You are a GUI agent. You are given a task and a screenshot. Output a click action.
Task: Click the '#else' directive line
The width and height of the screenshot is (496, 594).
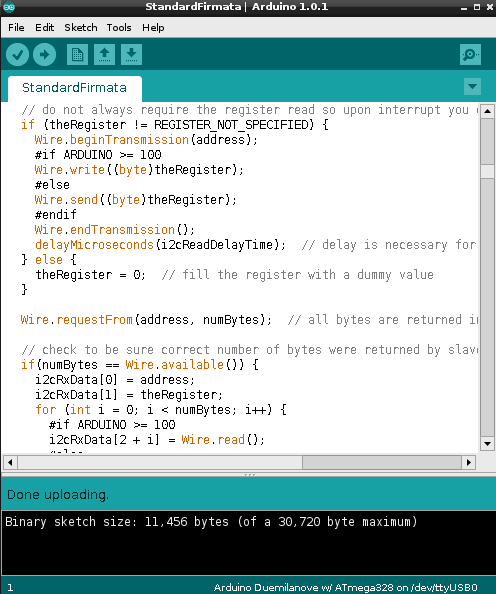click(52, 185)
